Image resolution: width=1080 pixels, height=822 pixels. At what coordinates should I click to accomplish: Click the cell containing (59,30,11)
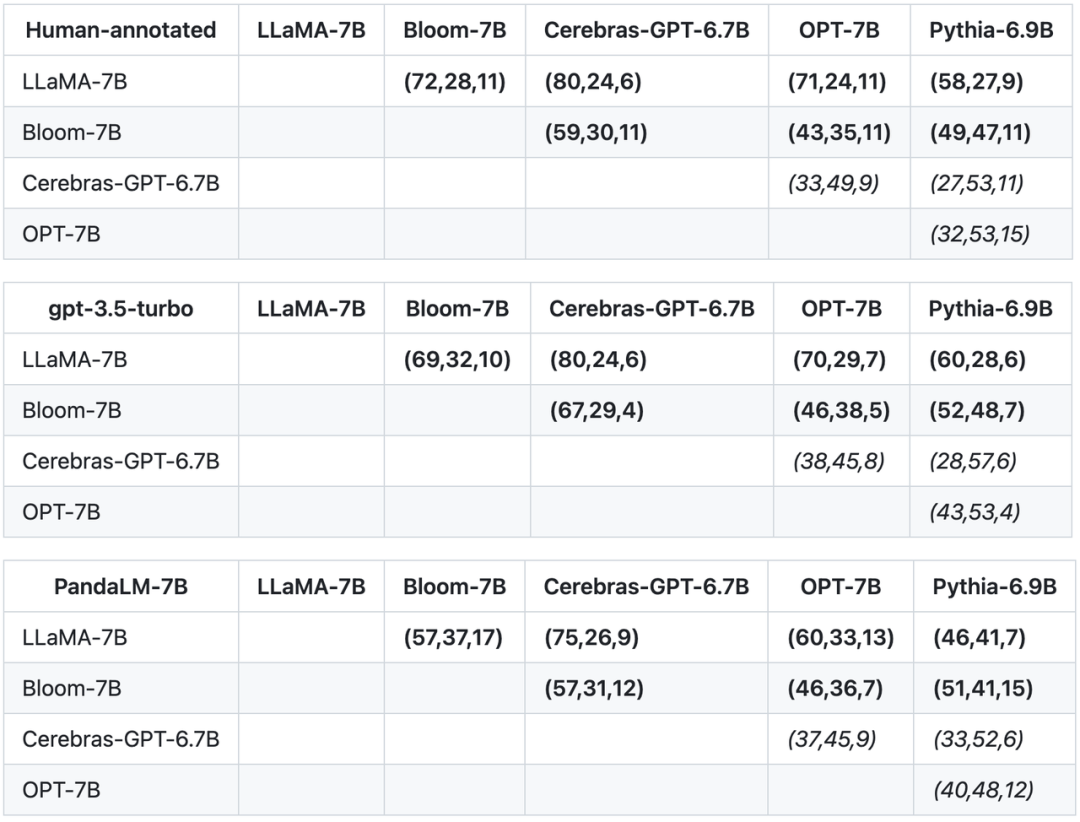point(597,133)
